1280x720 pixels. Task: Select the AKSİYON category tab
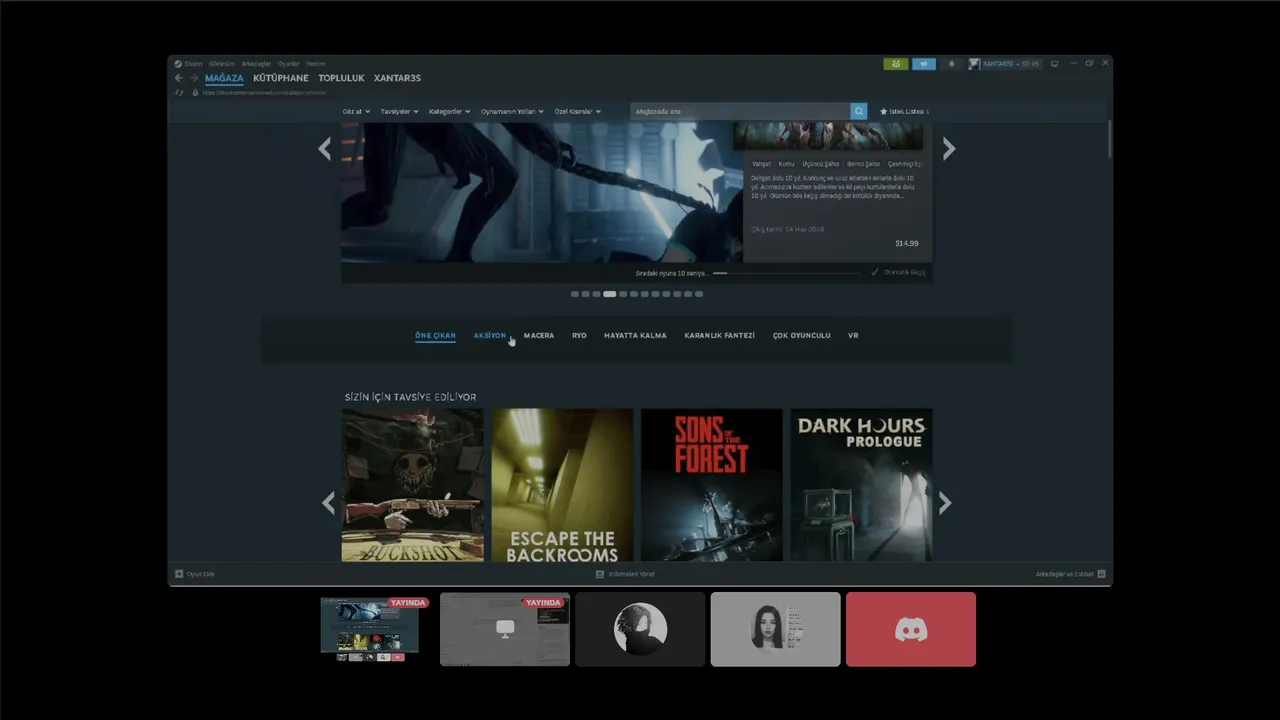[x=490, y=336]
